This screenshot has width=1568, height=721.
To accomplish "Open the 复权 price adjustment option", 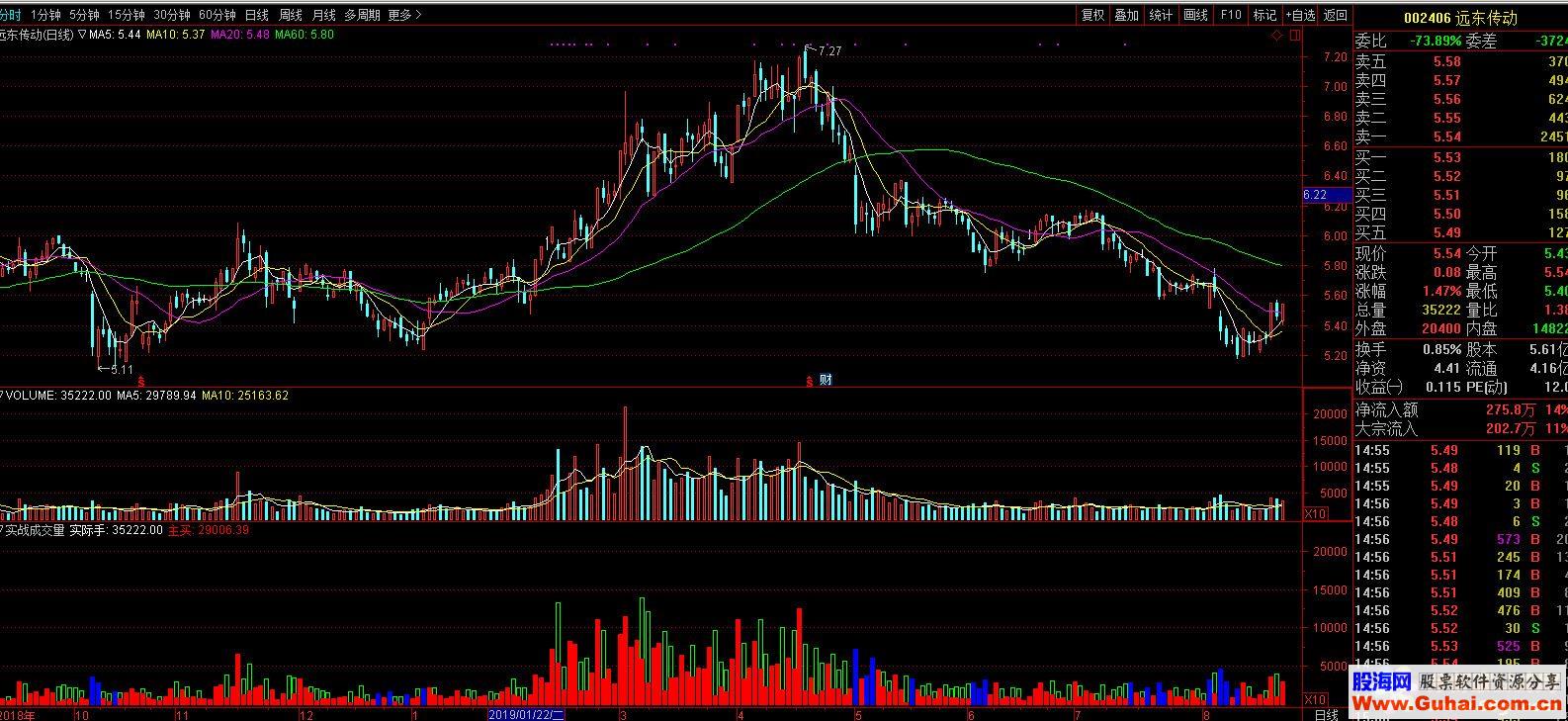I will pyautogui.click(x=1092, y=15).
